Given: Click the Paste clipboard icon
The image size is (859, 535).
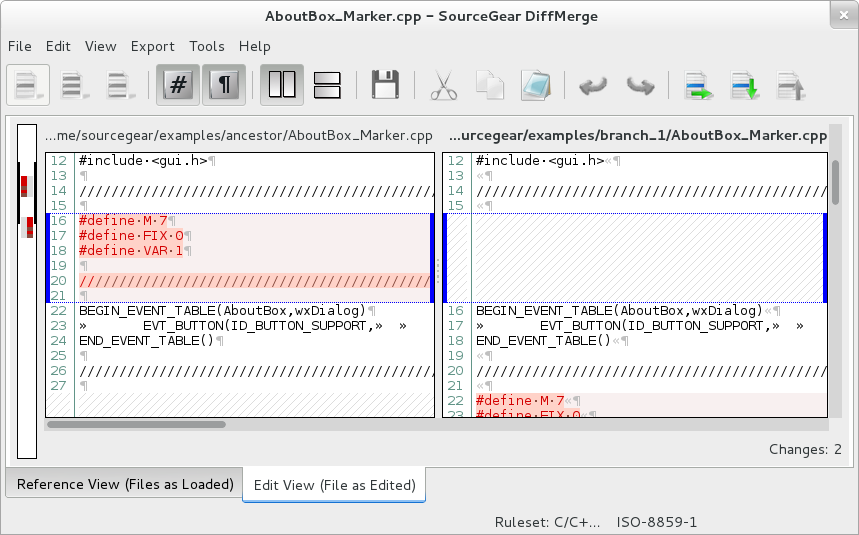Looking at the screenshot, I should (536, 86).
